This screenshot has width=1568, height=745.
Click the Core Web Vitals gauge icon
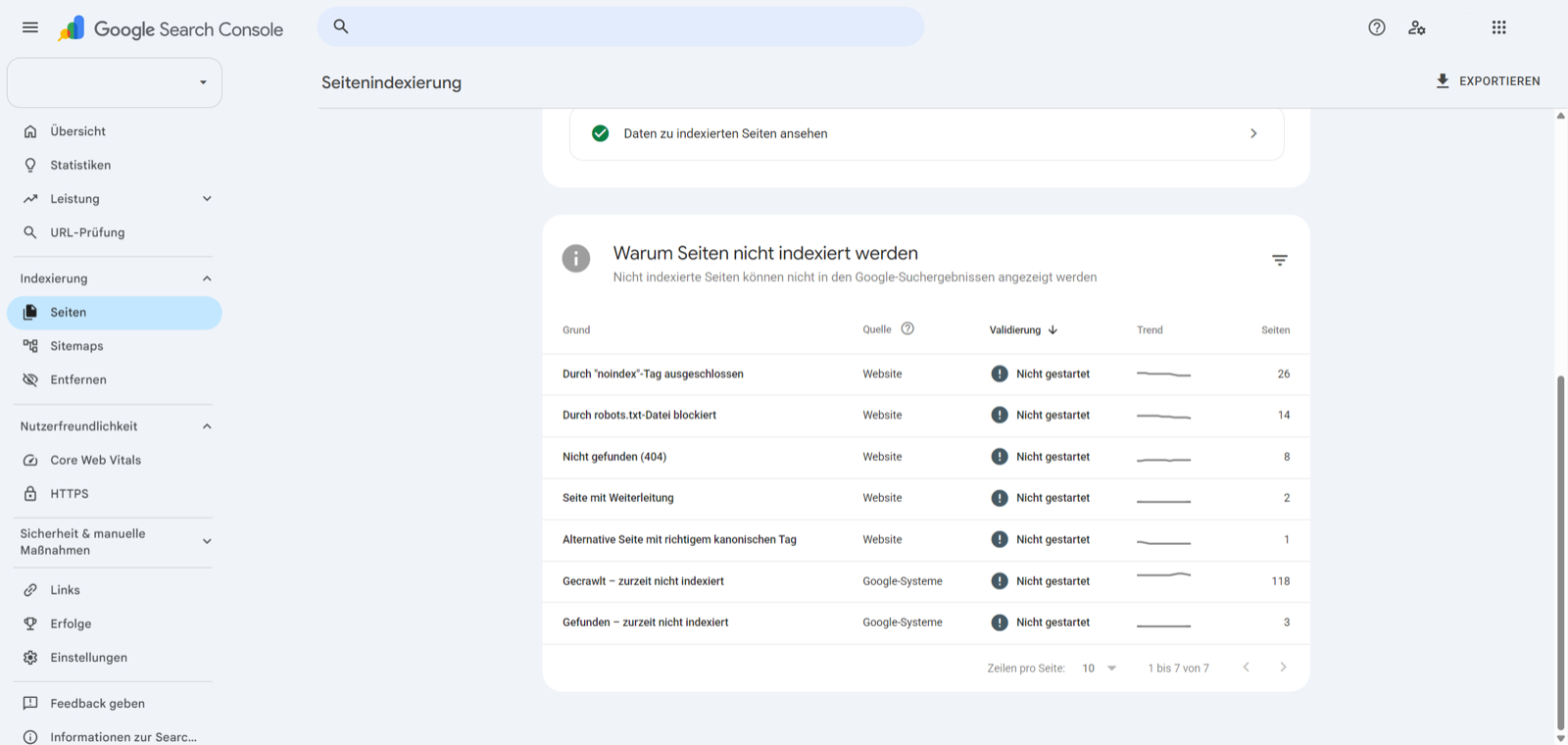[30, 460]
